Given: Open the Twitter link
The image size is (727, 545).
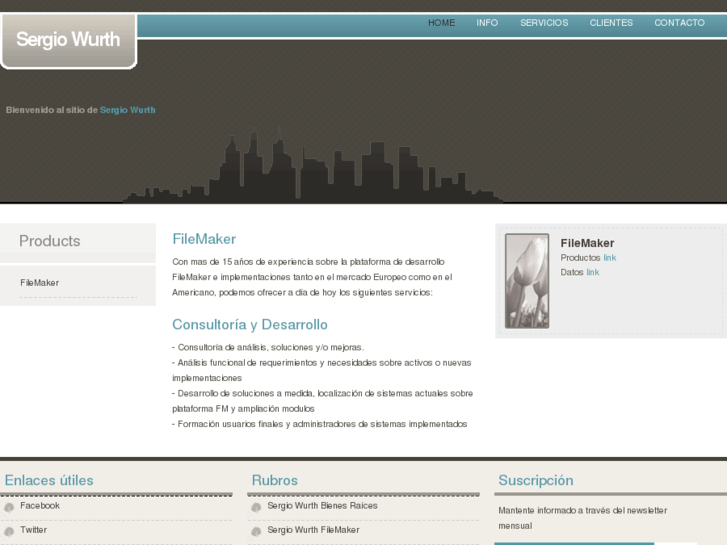Looking at the screenshot, I should tap(33, 530).
